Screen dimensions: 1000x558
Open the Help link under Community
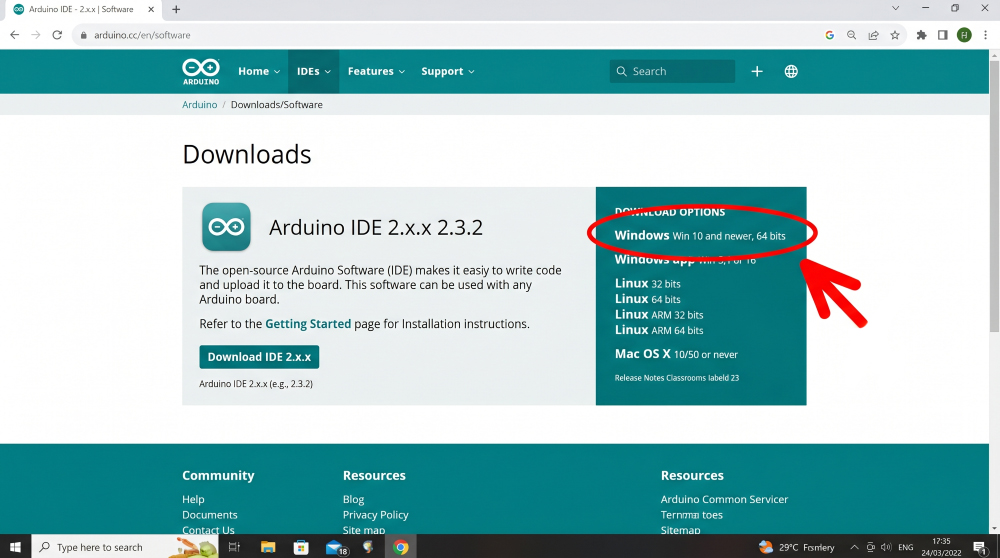(193, 499)
